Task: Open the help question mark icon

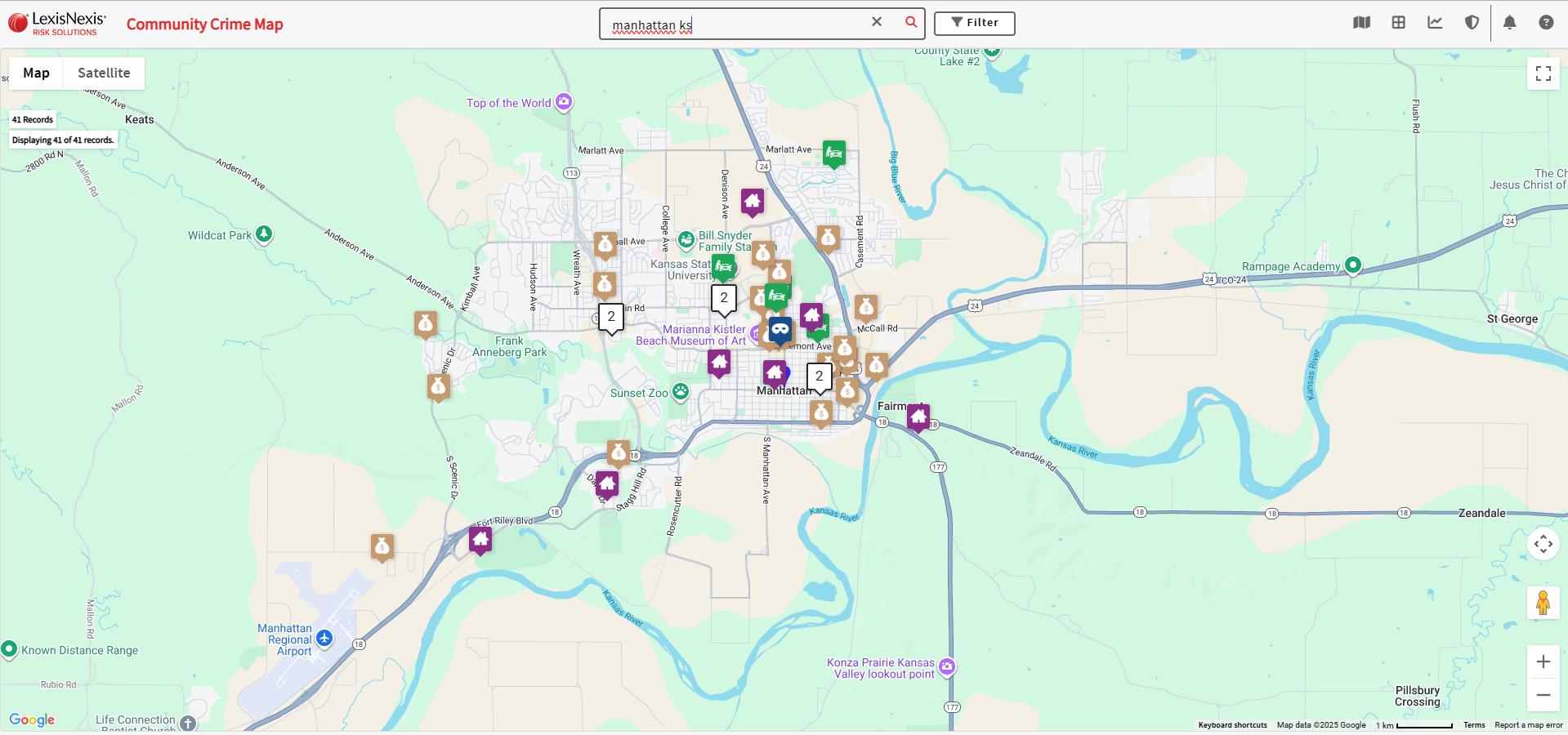Action: (x=1546, y=23)
